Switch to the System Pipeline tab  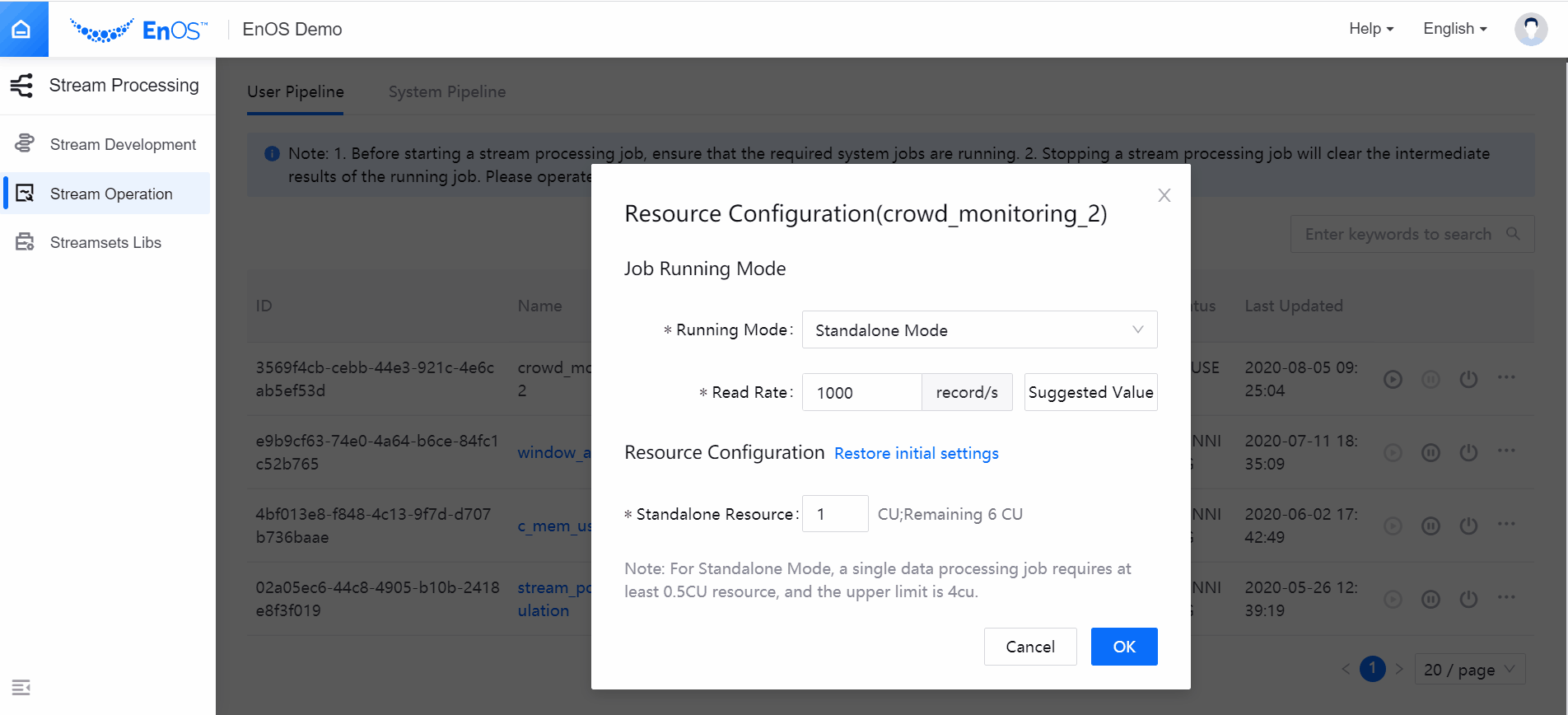tap(447, 91)
